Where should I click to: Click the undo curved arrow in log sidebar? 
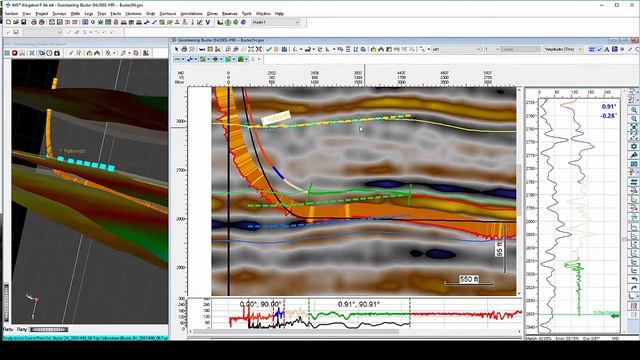pos(633,279)
